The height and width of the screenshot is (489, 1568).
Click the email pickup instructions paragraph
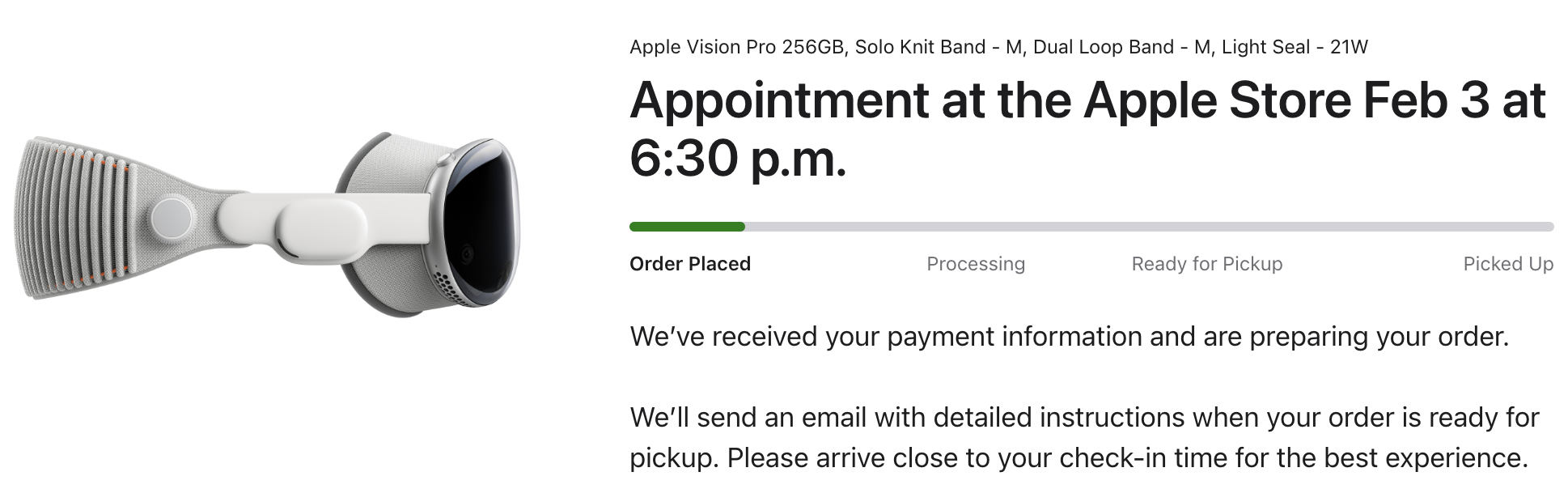(x=1083, y=437)
